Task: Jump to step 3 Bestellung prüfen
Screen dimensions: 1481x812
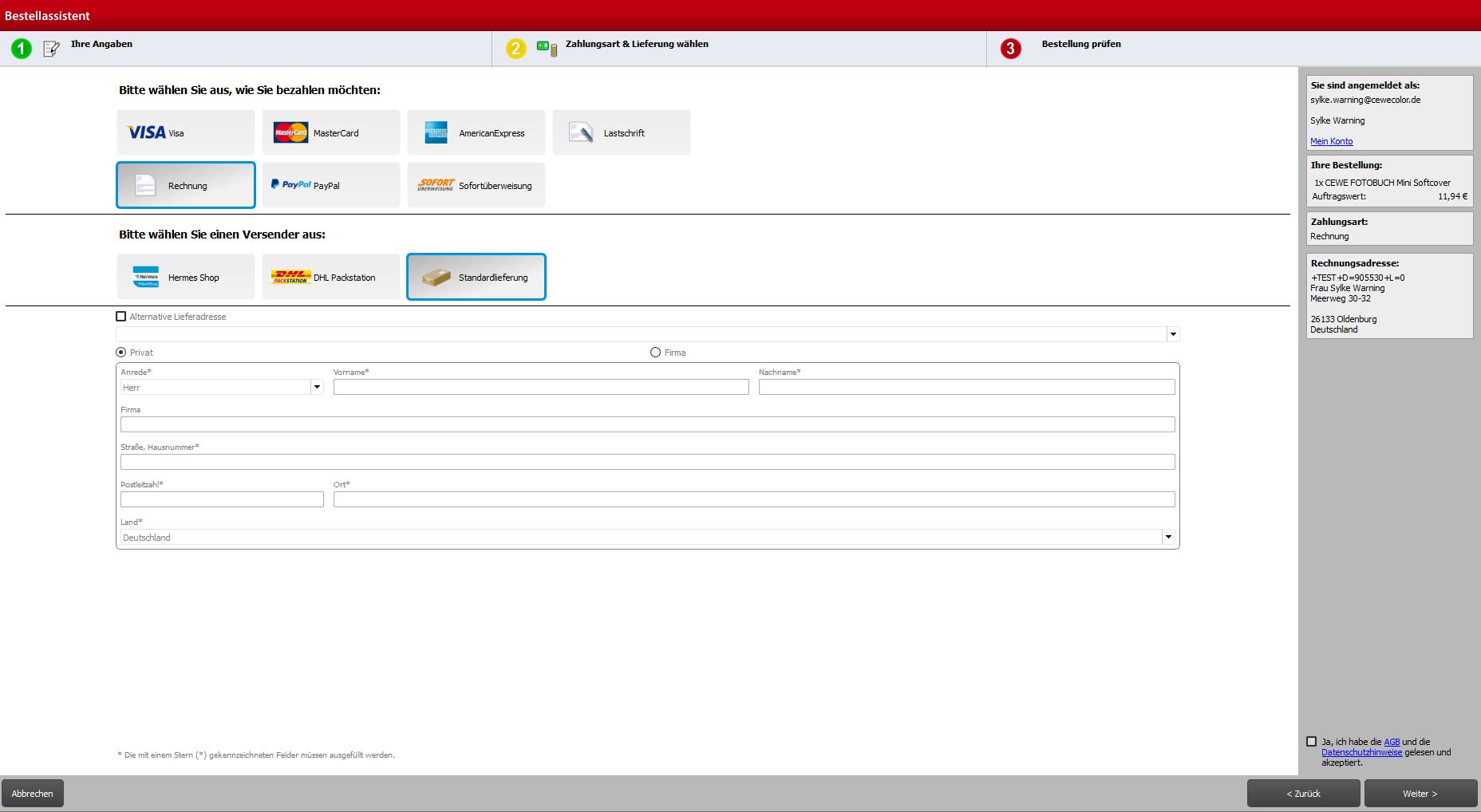Action: click(1080, 45)
